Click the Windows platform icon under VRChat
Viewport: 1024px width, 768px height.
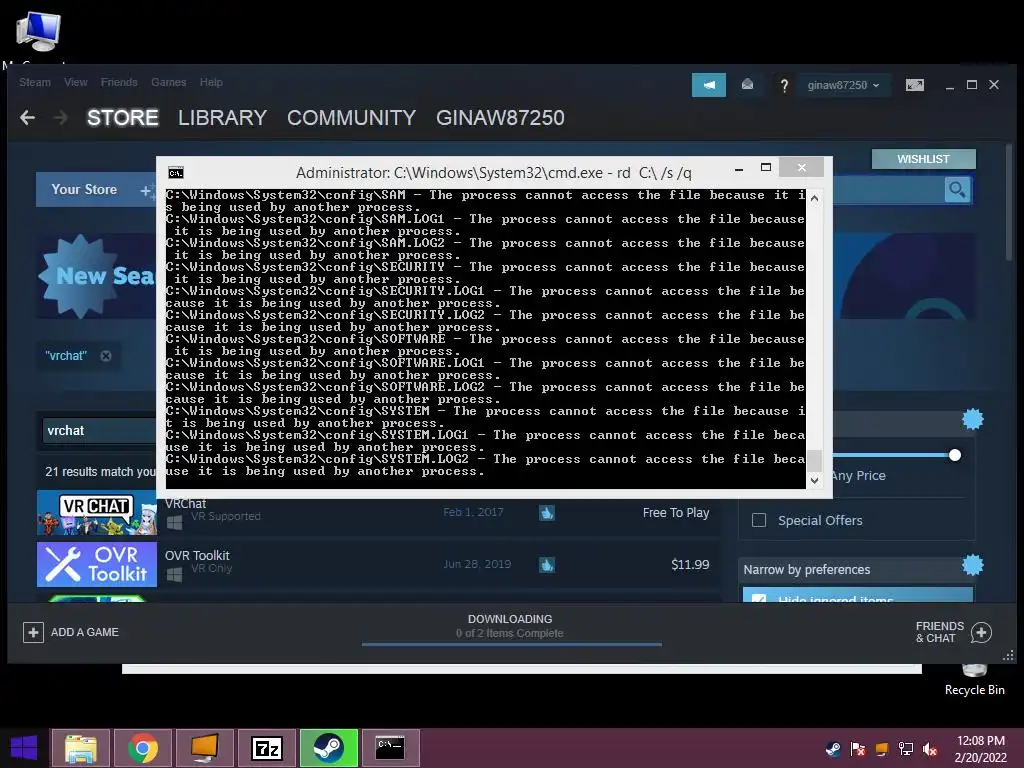click(174, 522)
